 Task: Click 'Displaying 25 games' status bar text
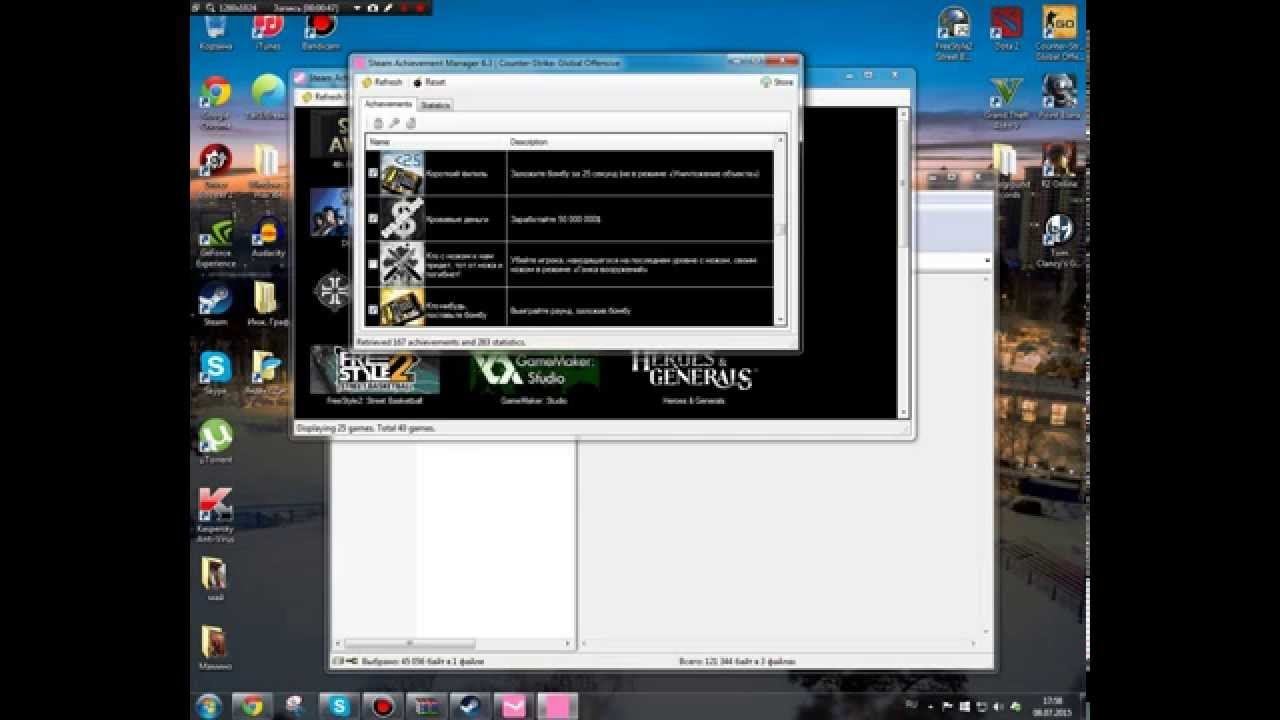(x=366, y=428)
